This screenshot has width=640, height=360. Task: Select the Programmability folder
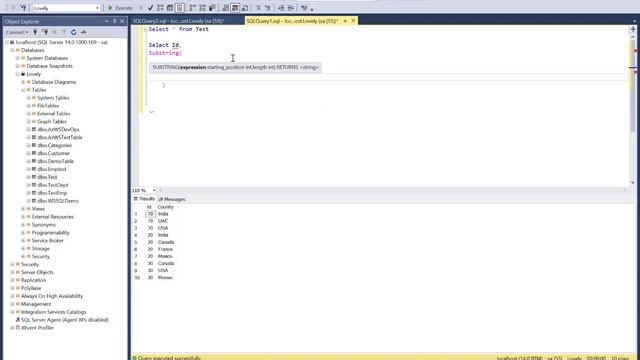tap(51, 233)
